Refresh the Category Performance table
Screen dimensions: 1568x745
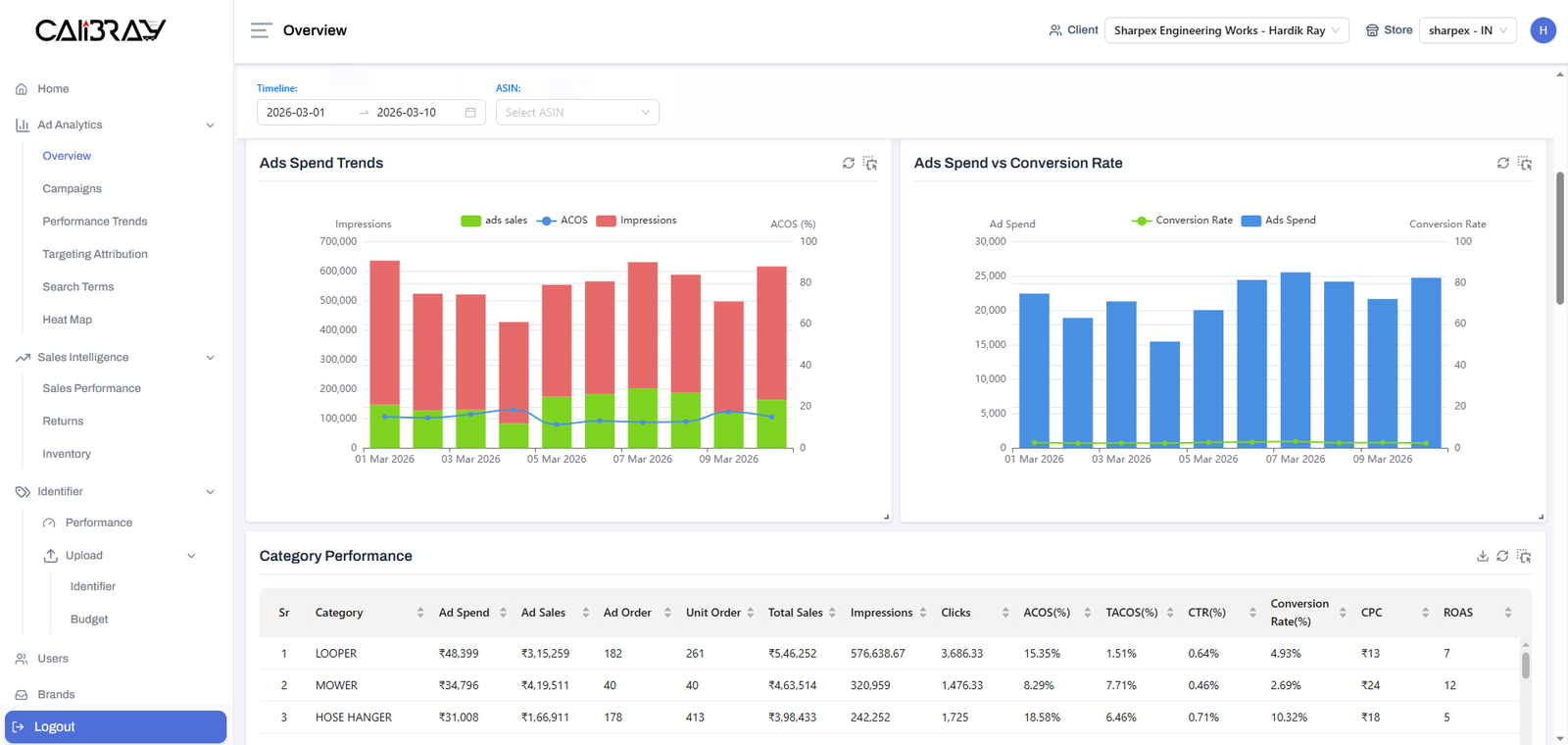point(1502,556)
